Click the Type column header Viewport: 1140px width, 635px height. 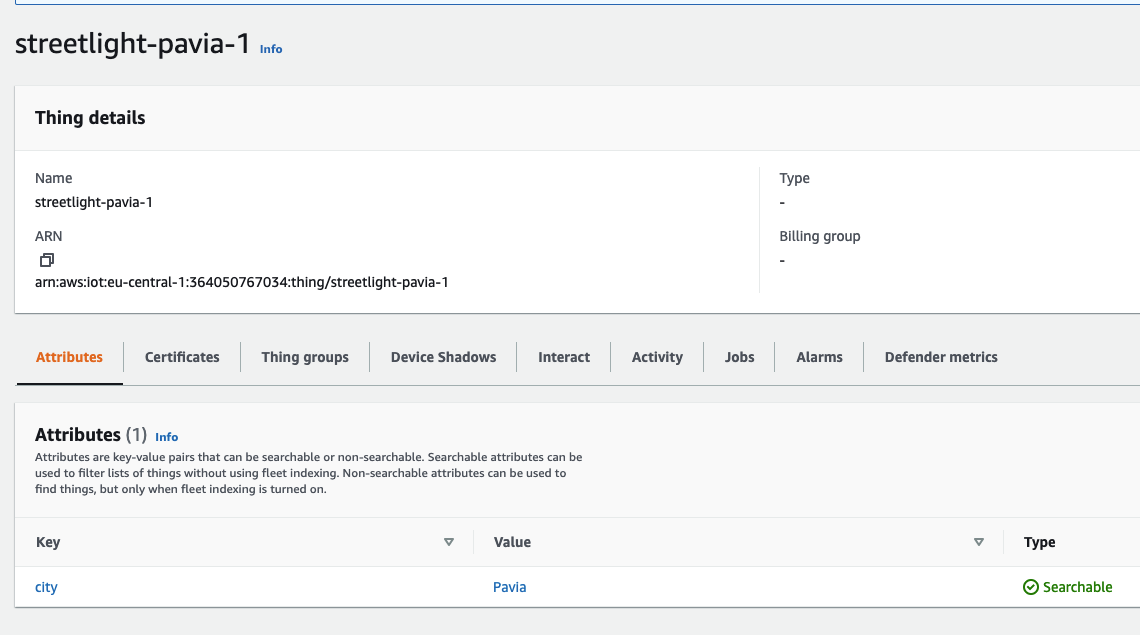click(1039, 542)
